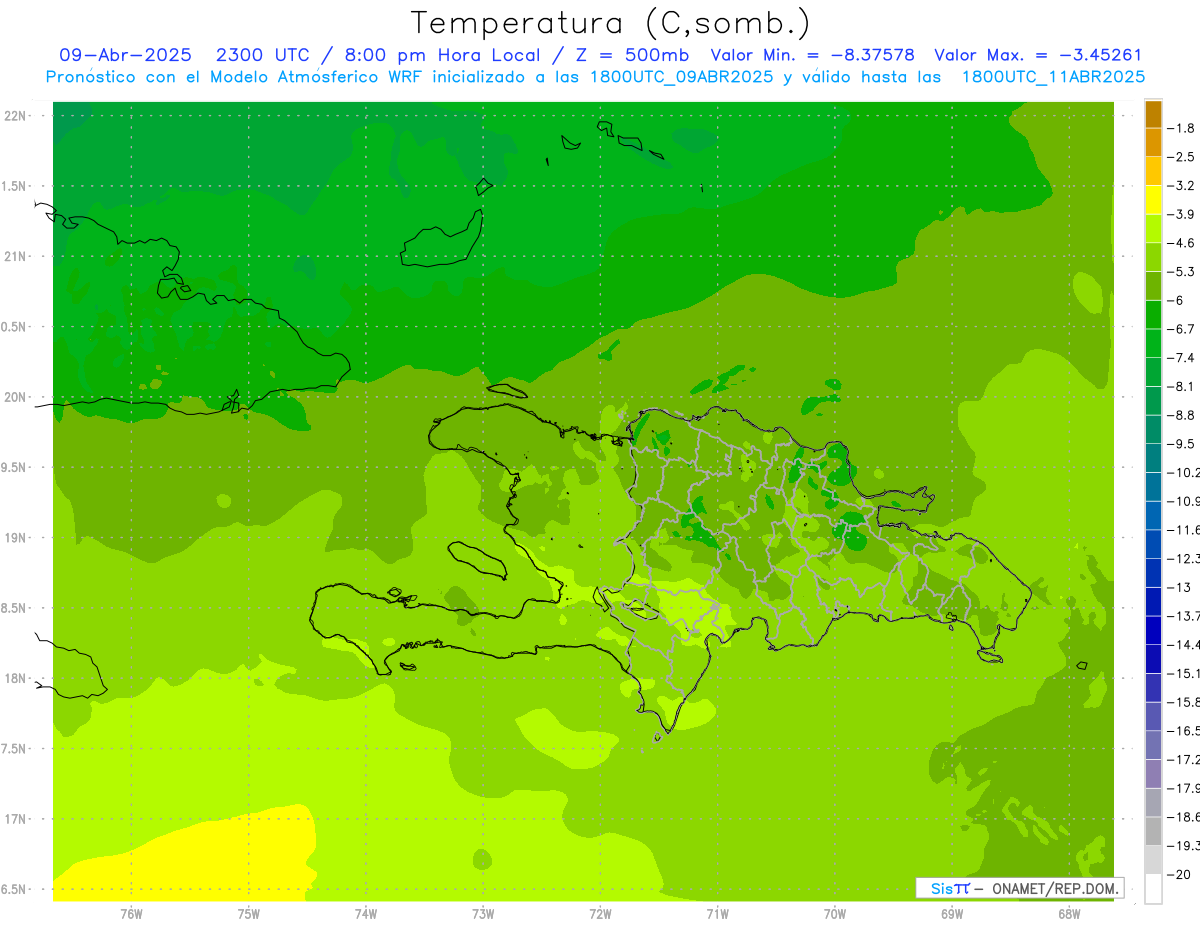Click the '70W' longitude label
Screen dimensions: 1200x927
(x=835, y=914)
